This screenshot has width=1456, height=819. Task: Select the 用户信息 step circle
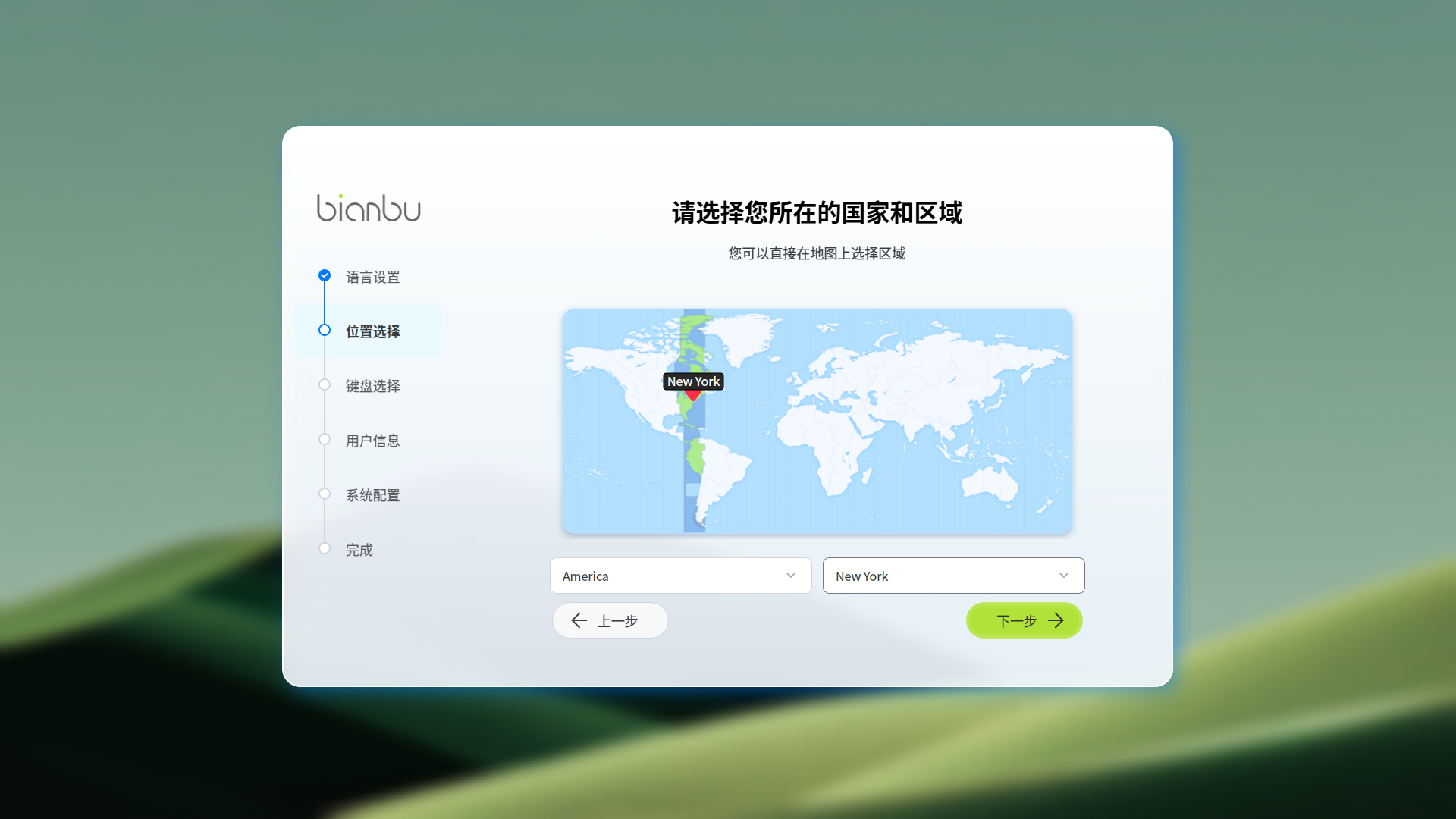[325, 439]
